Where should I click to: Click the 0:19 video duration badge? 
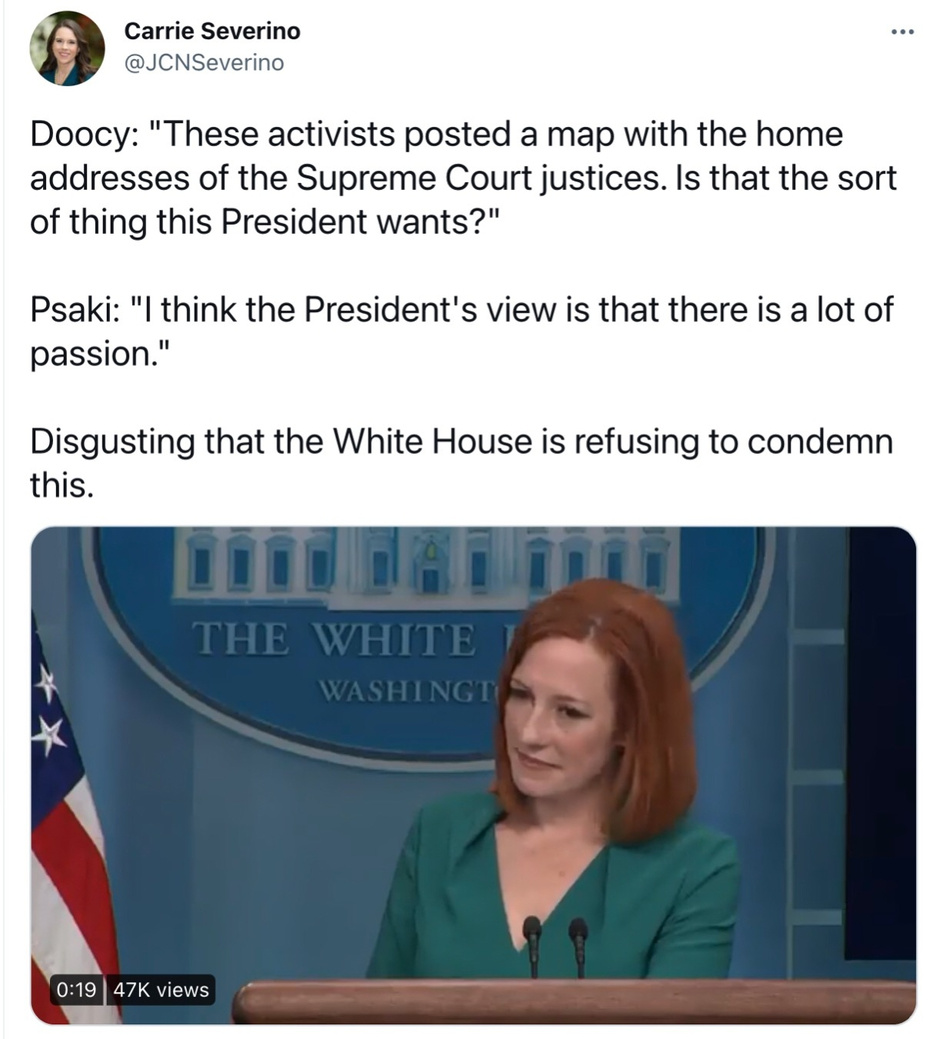[76, 990]
